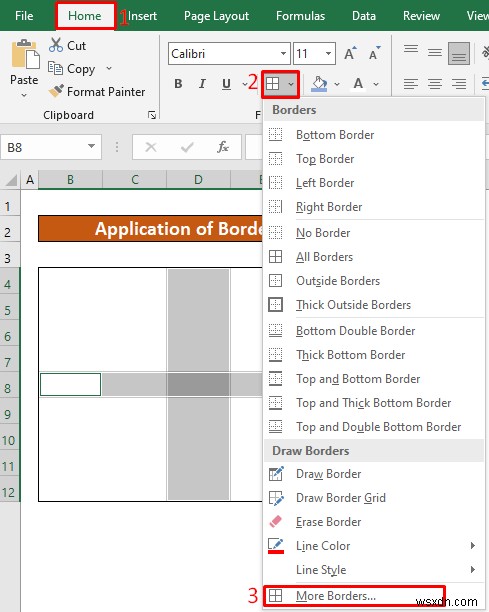Click the Insert Function fx button
Screen dimensions: 489x612
pyautogui.click(x=222, y=147)
